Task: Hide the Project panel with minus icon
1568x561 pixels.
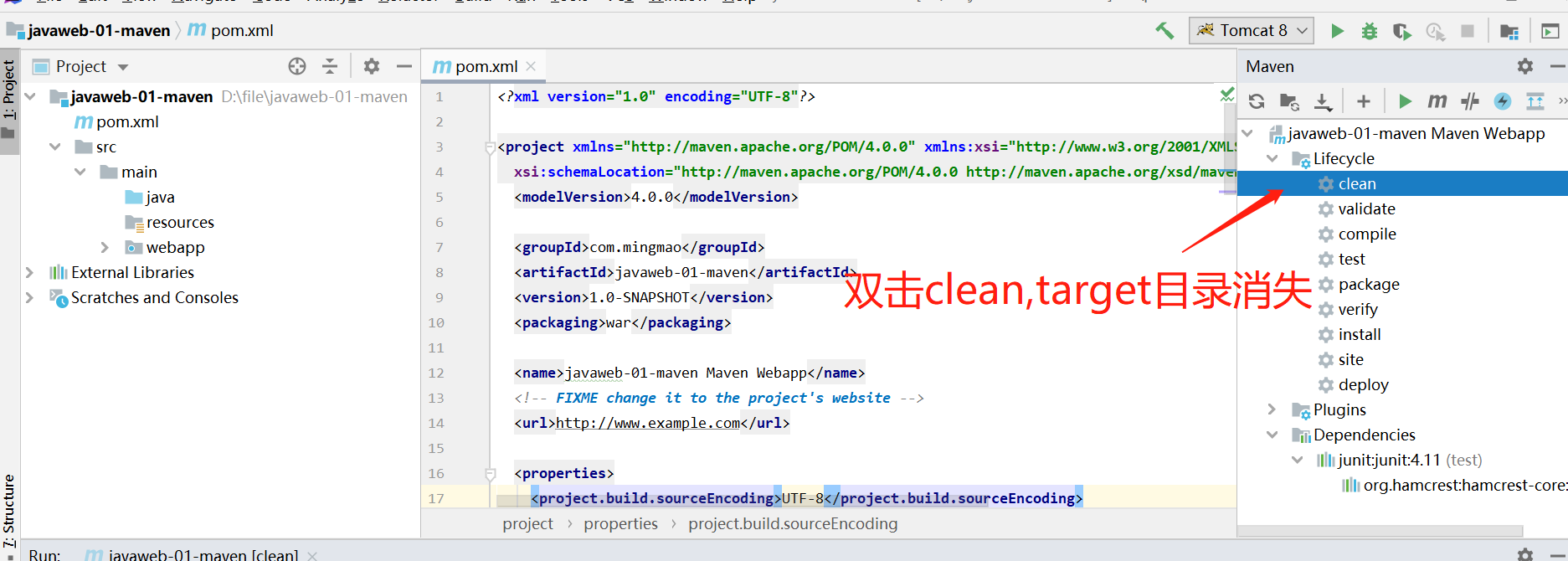Action: pyautogui.click(x=404, y=66)
